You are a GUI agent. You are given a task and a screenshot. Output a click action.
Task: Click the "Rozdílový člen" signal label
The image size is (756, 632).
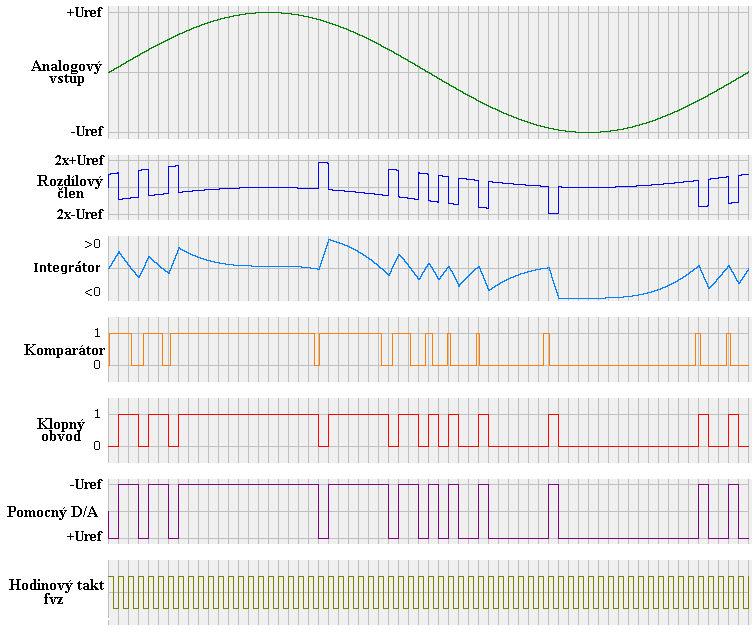coord(70,187)
